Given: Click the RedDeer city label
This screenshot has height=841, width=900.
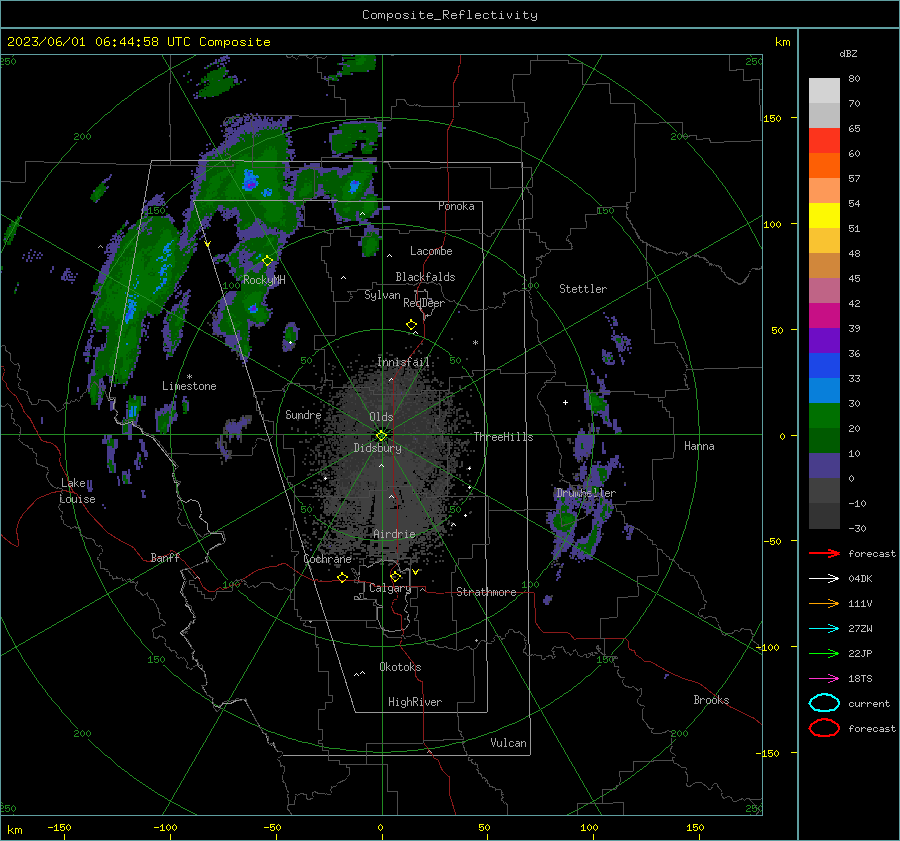Looking at the screenshot, I should click(x=424, y=303).
